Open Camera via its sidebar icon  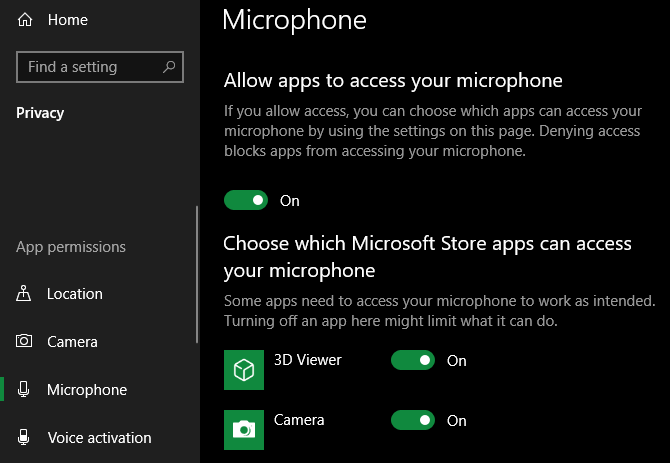(x=25, y=342)
